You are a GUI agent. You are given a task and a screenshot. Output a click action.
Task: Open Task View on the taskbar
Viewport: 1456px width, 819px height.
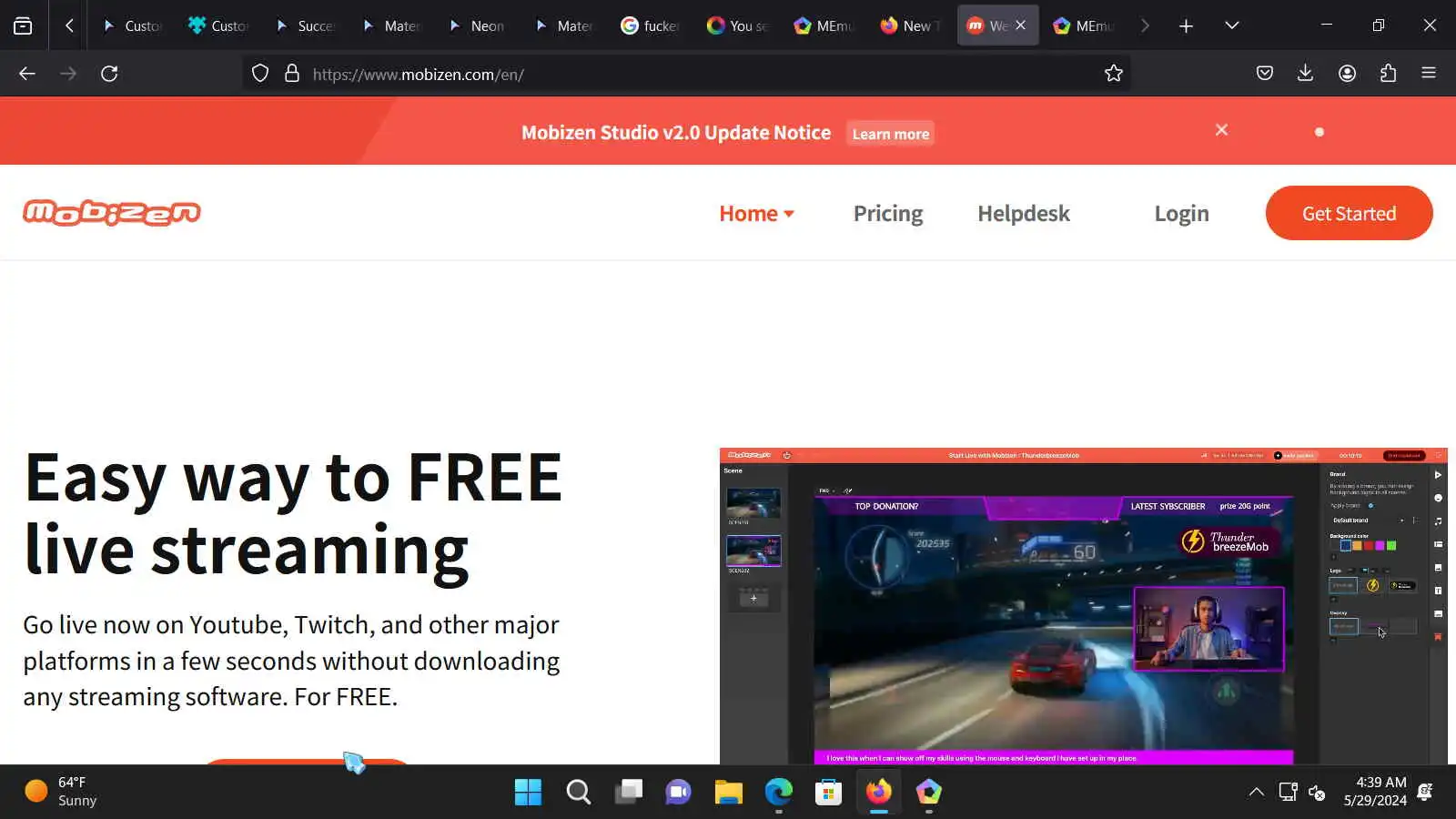[x=628, y=792]
